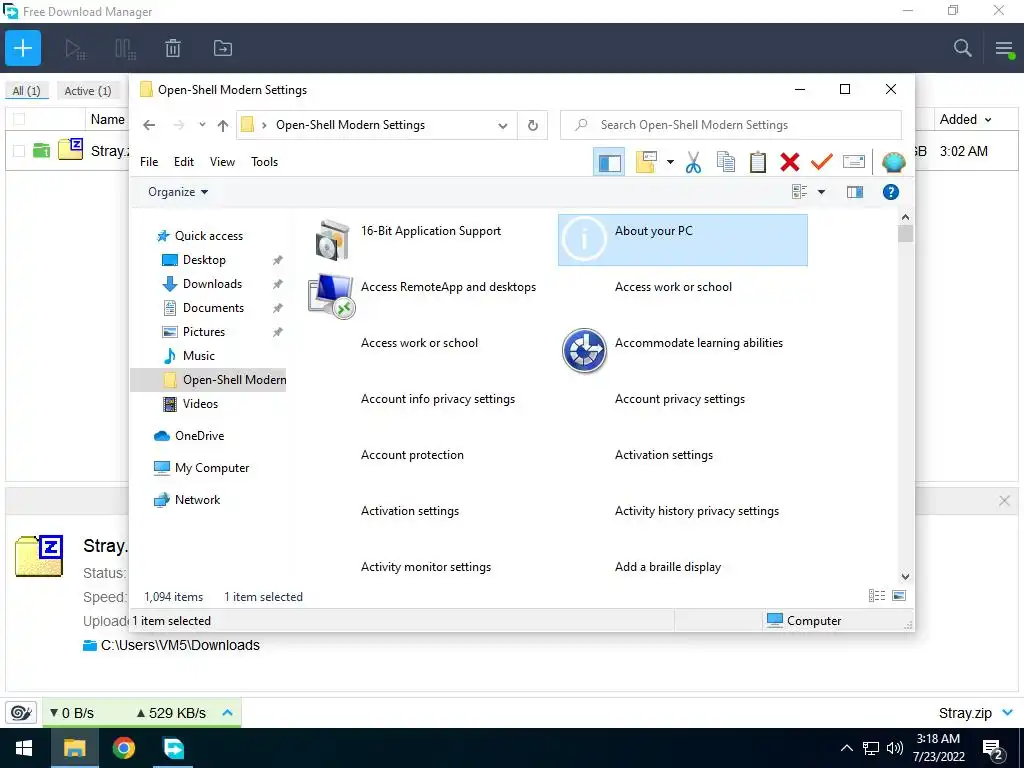Show hidden tray icons chevron
This screenshot has width=1024, height=768.
pyautogui.click(x=846, y=748)
